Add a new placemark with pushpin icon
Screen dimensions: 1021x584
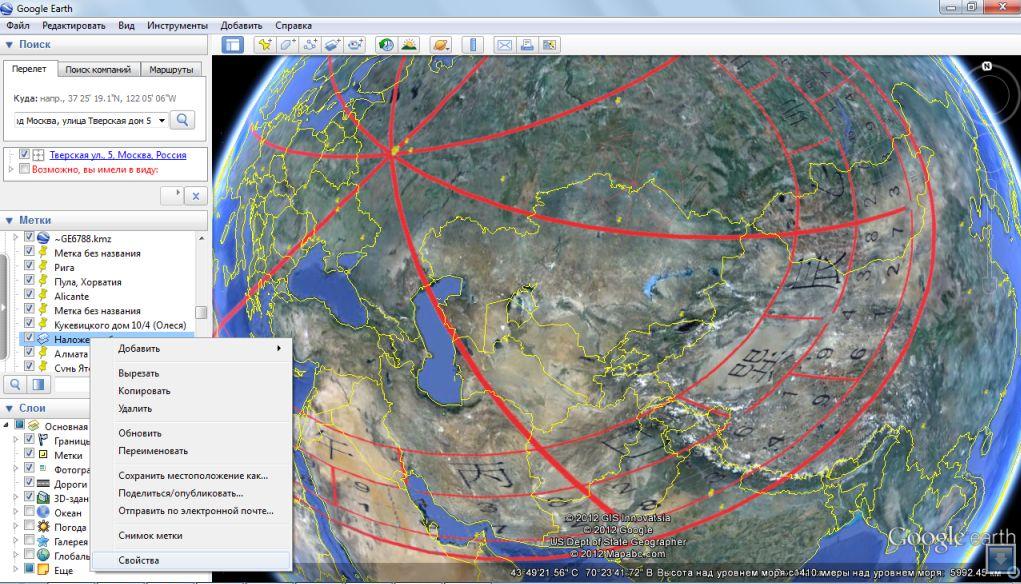coord(265,44)
